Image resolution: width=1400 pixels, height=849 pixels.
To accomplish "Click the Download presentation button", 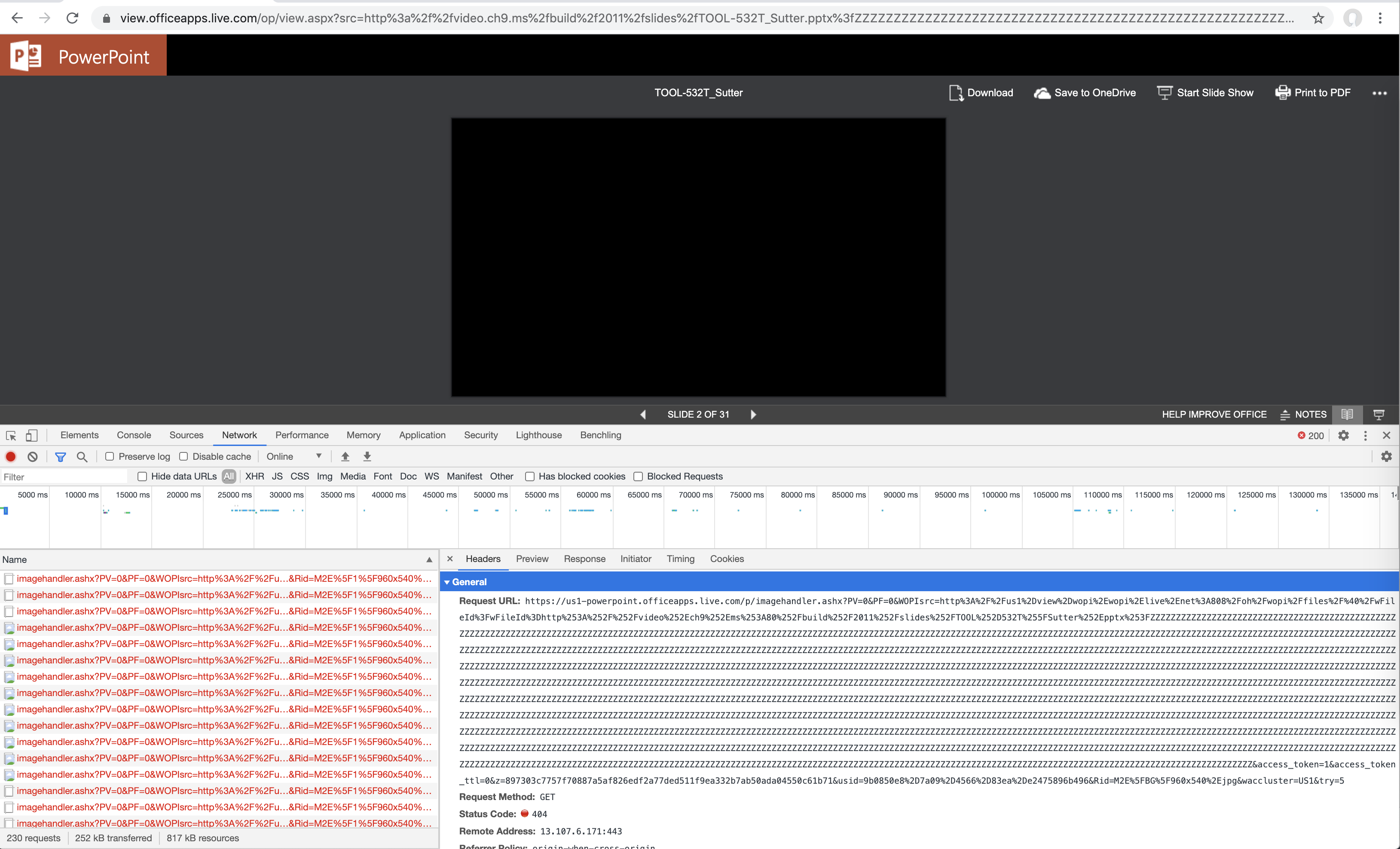I will tap(981, 93).
